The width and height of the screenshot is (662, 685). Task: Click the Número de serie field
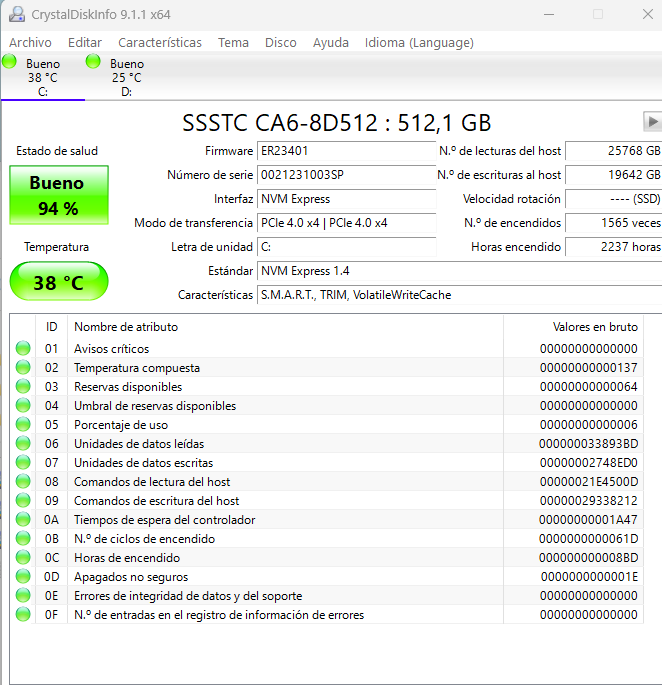pos(346,175)
